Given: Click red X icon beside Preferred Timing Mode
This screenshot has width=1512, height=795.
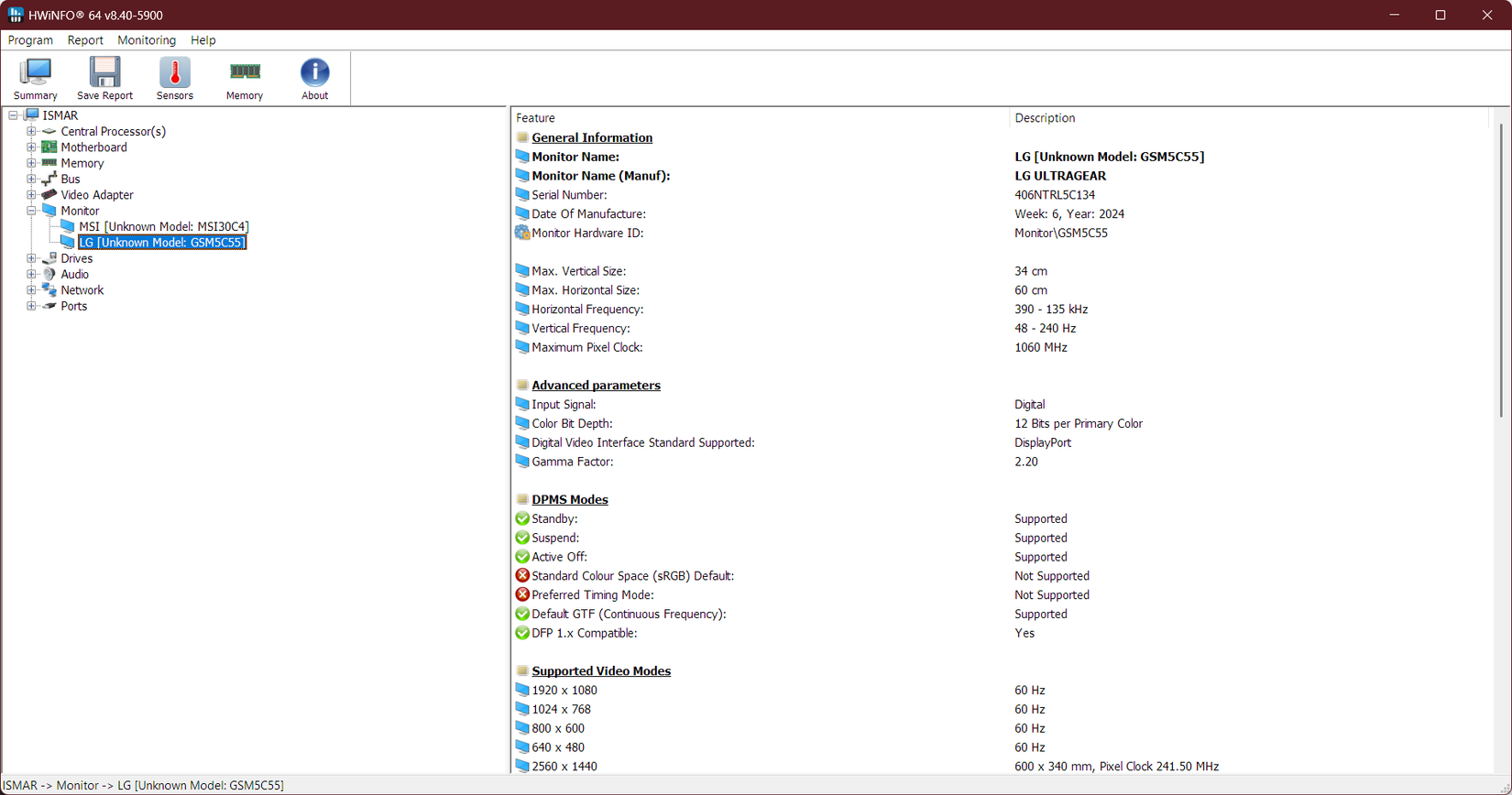Looking at the screenshot, I should click(522, 594).
